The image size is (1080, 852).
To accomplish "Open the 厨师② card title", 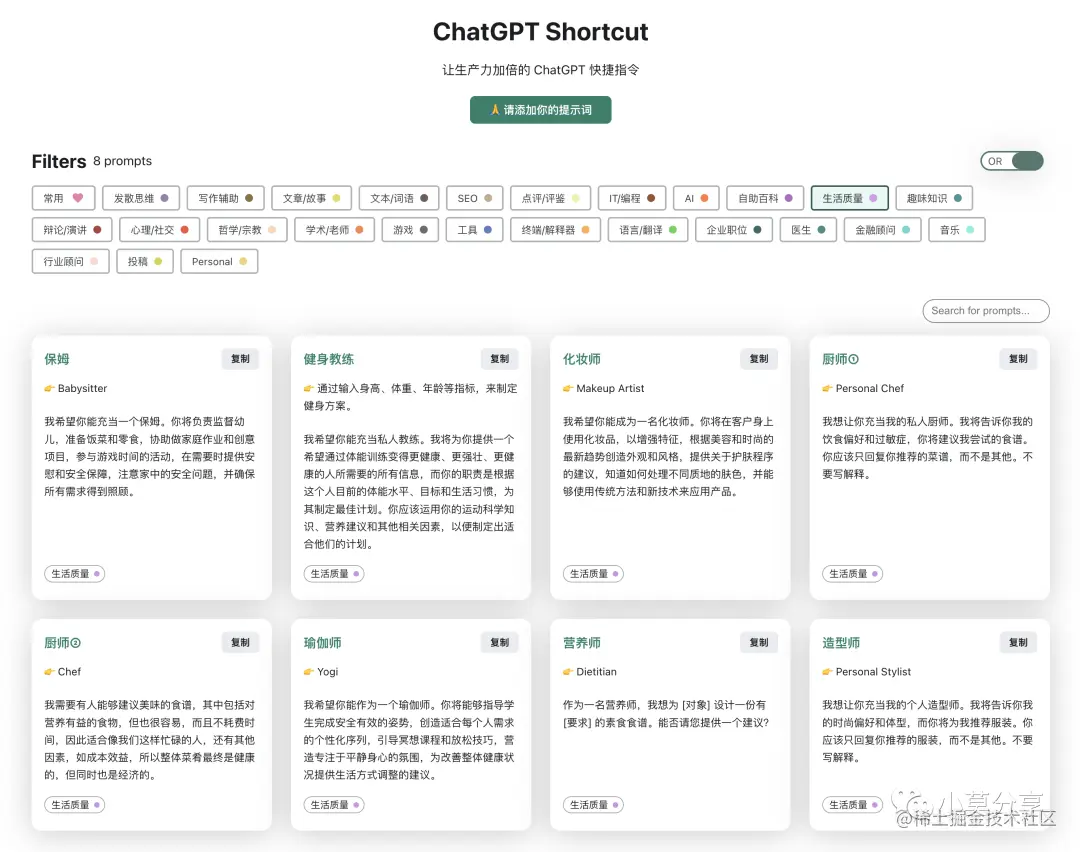I will point(63,643).
